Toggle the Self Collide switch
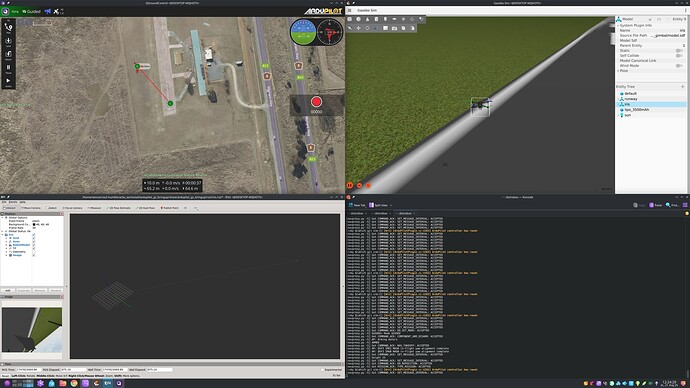 [679, 55]
